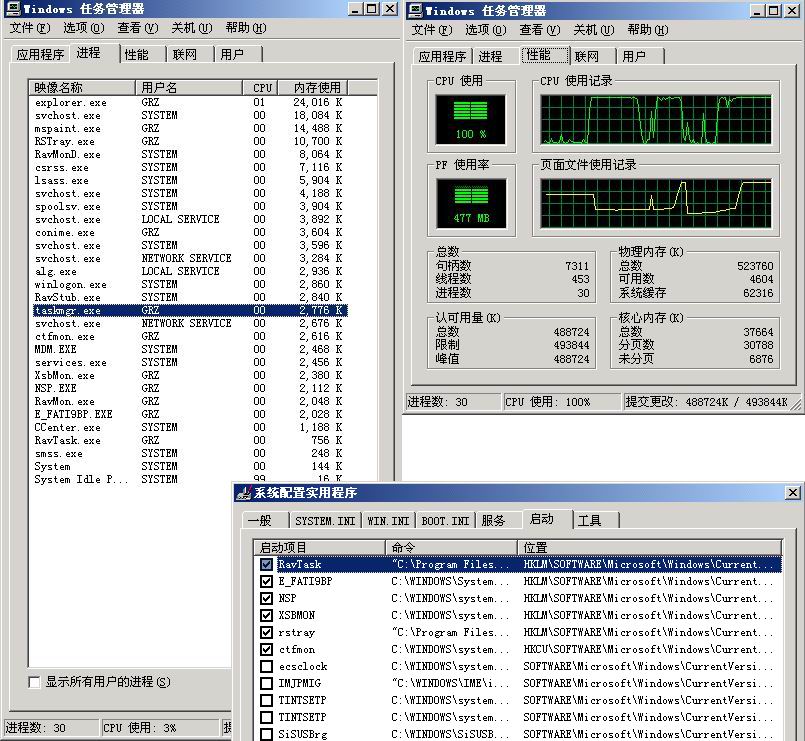Select RSTray.exe process row
The height and width of the screenshot is (741, 805).
(x=190, y=141)
